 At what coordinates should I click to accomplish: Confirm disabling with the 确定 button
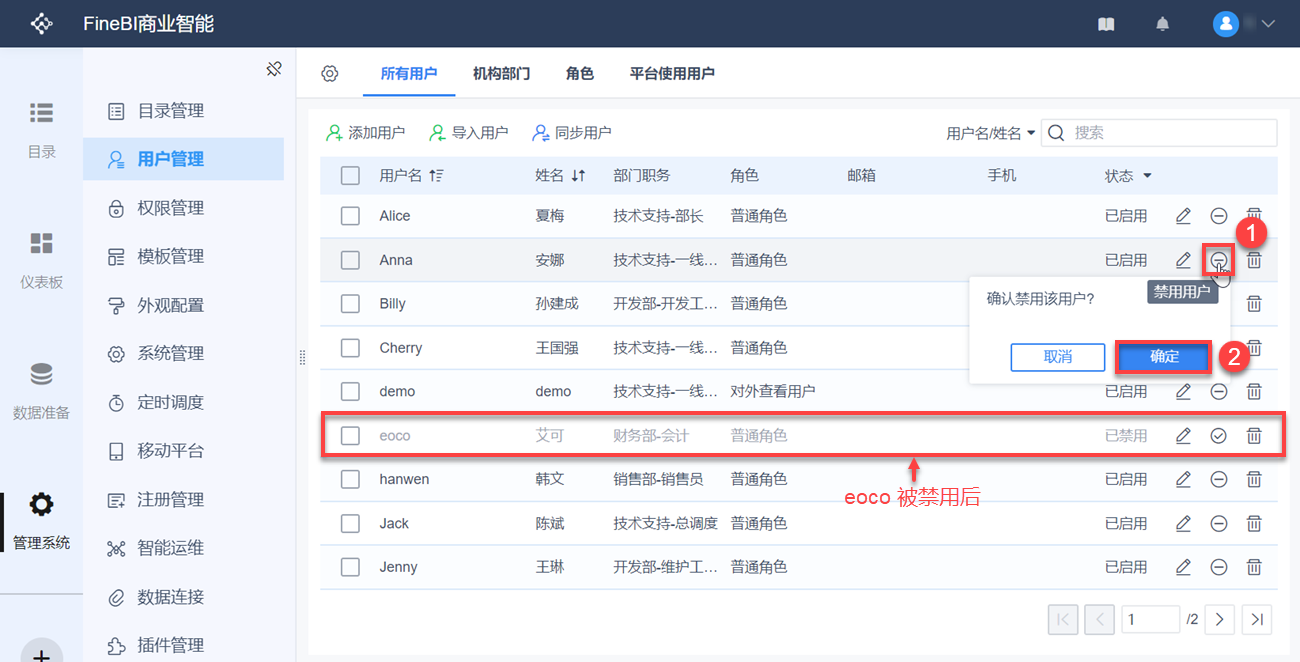(1164, 357)
